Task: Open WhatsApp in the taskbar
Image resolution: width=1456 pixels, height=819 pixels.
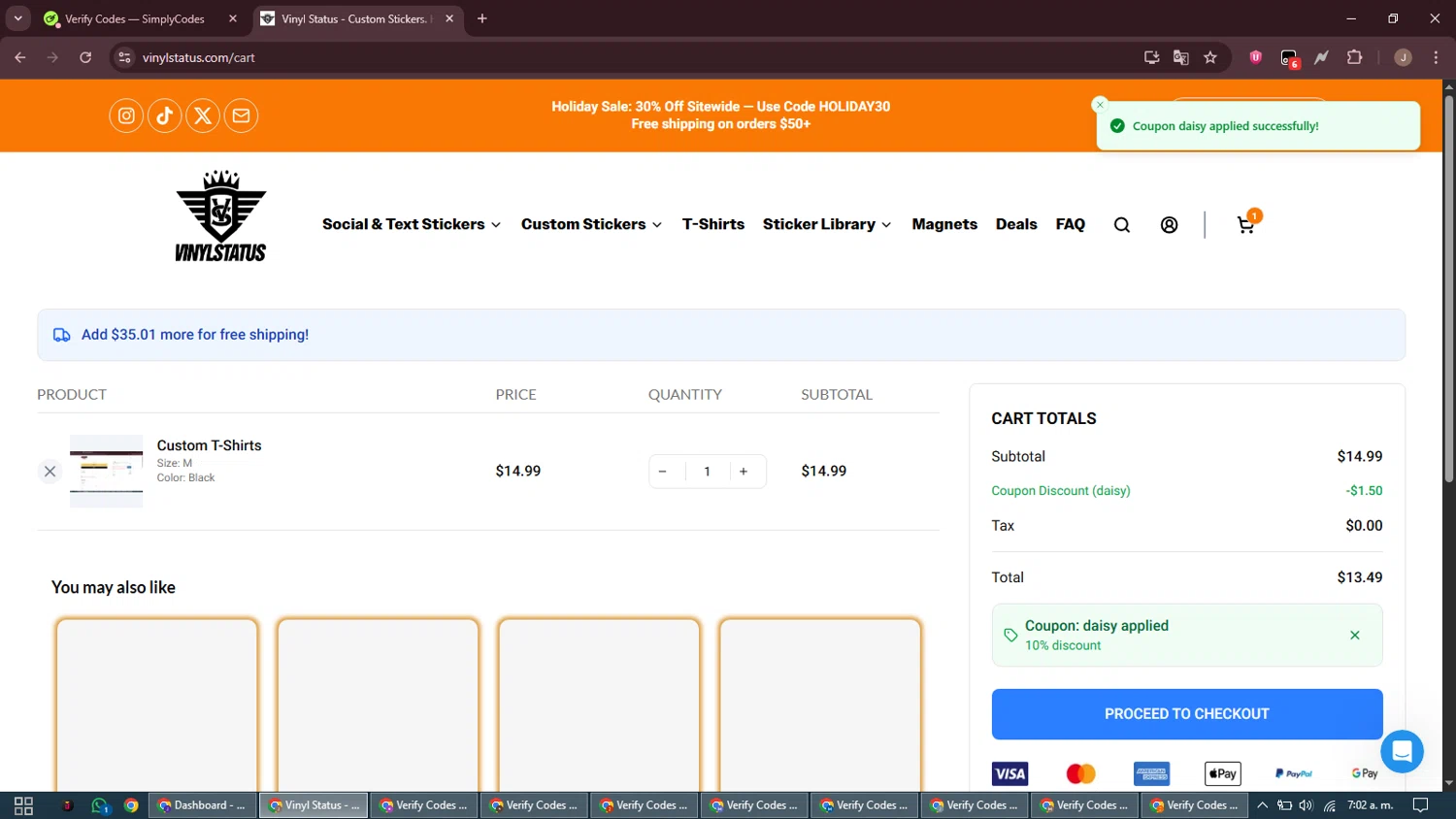Action: coord(100,805)
